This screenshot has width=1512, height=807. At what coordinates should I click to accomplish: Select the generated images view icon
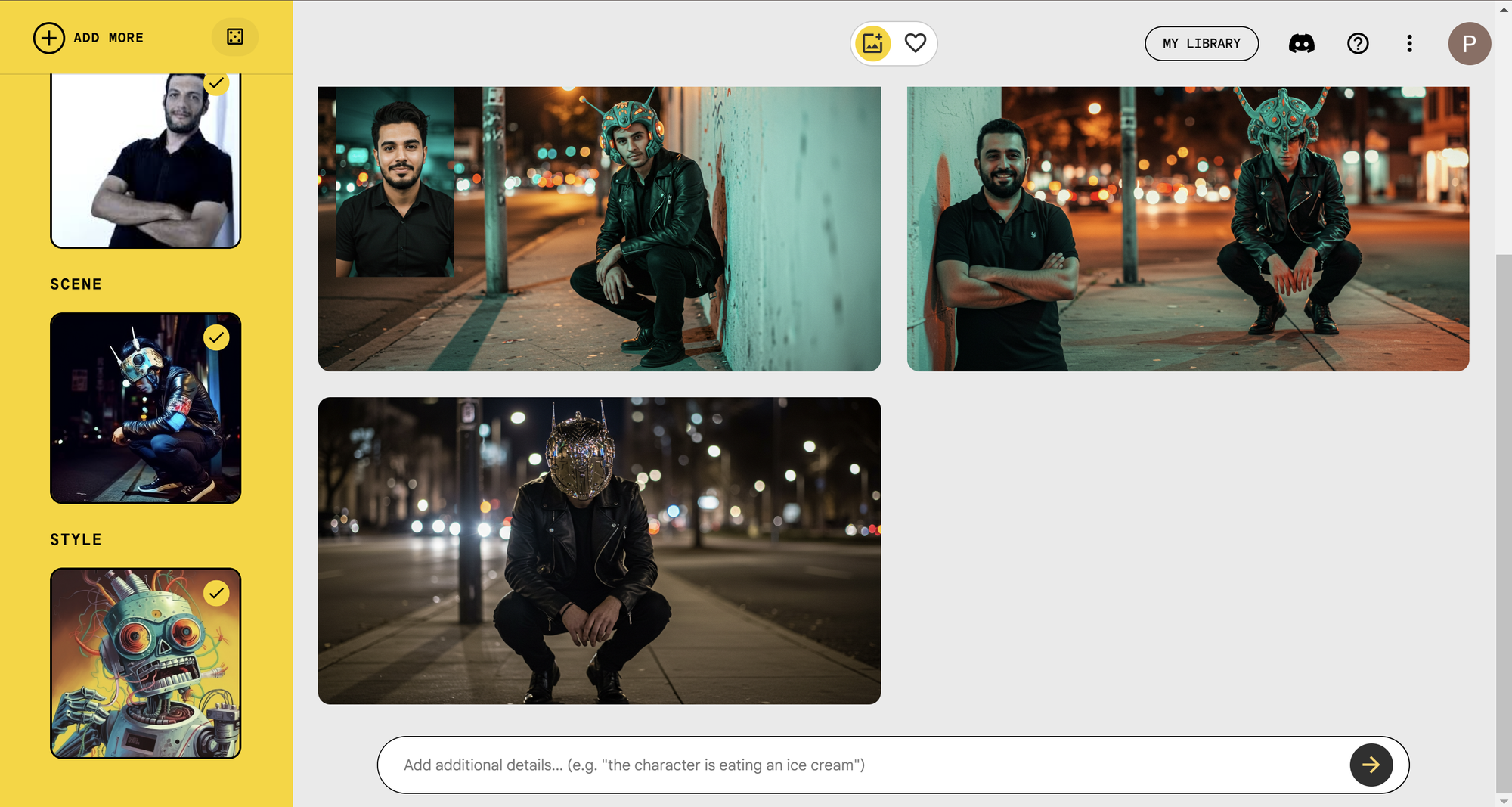[x=872, y=44]
